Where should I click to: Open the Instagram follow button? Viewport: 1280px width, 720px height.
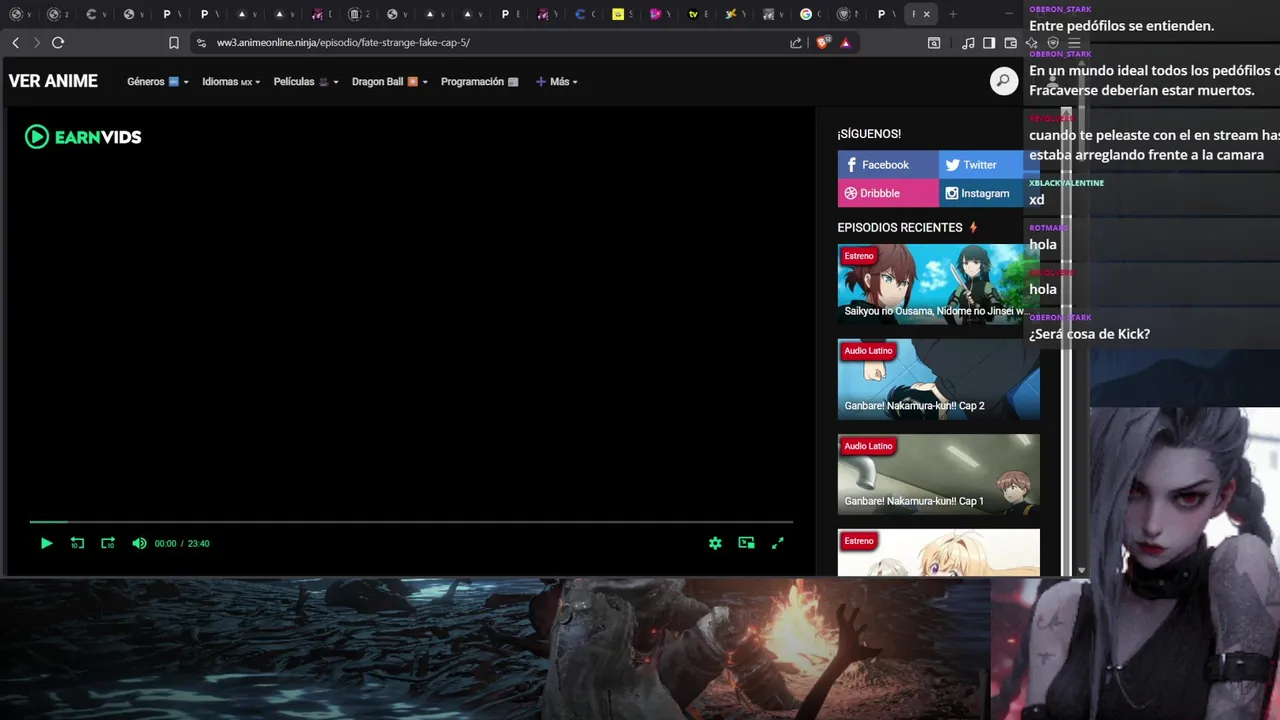pyautogui.click(x=981, y=193)
